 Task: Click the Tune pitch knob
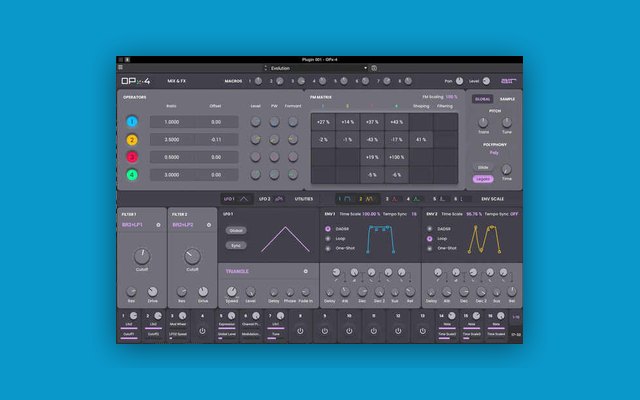click(507, 122)
